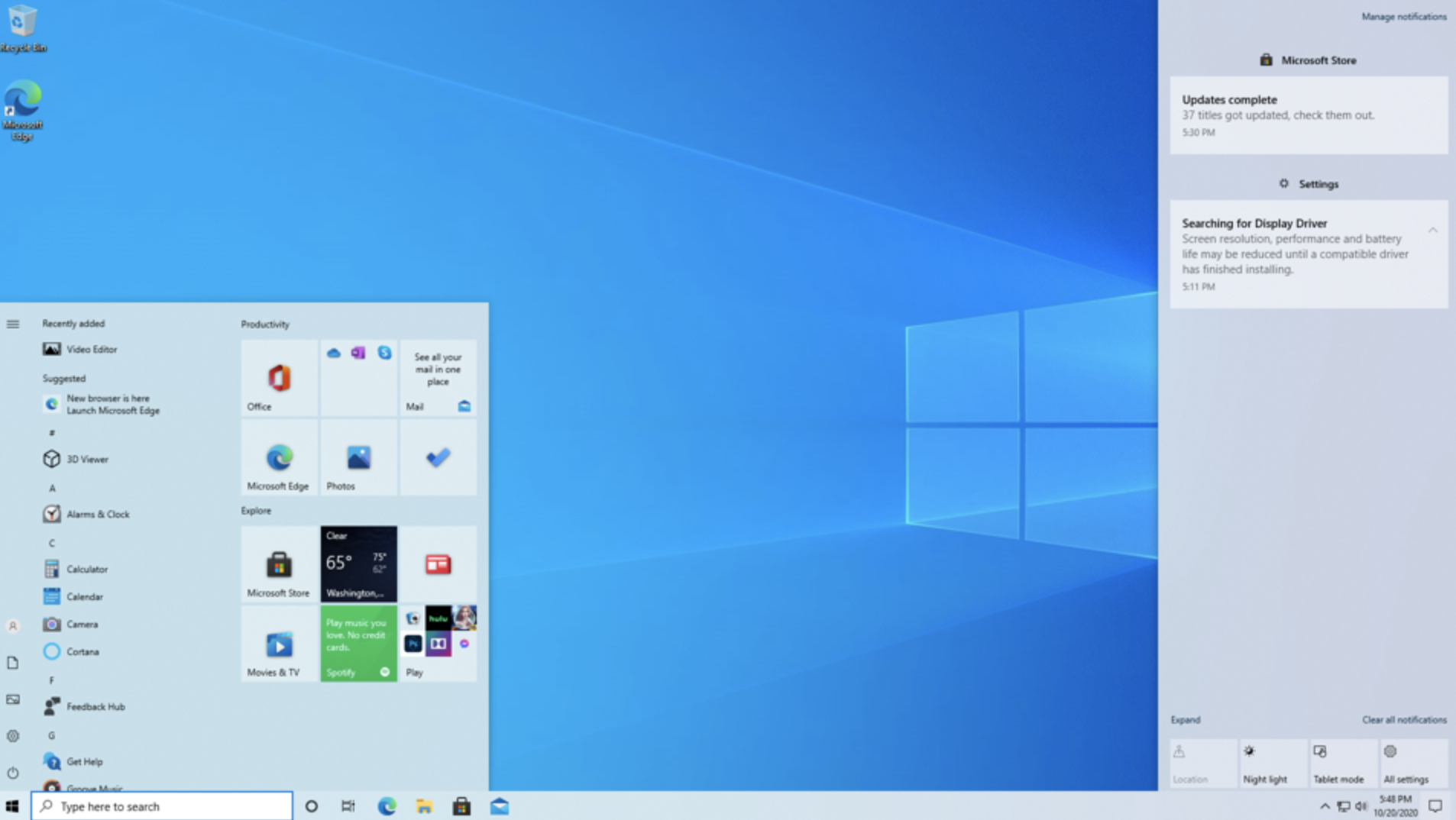
Task: Open Pictures icon in Start sidebar
Action: click(13, 699)
